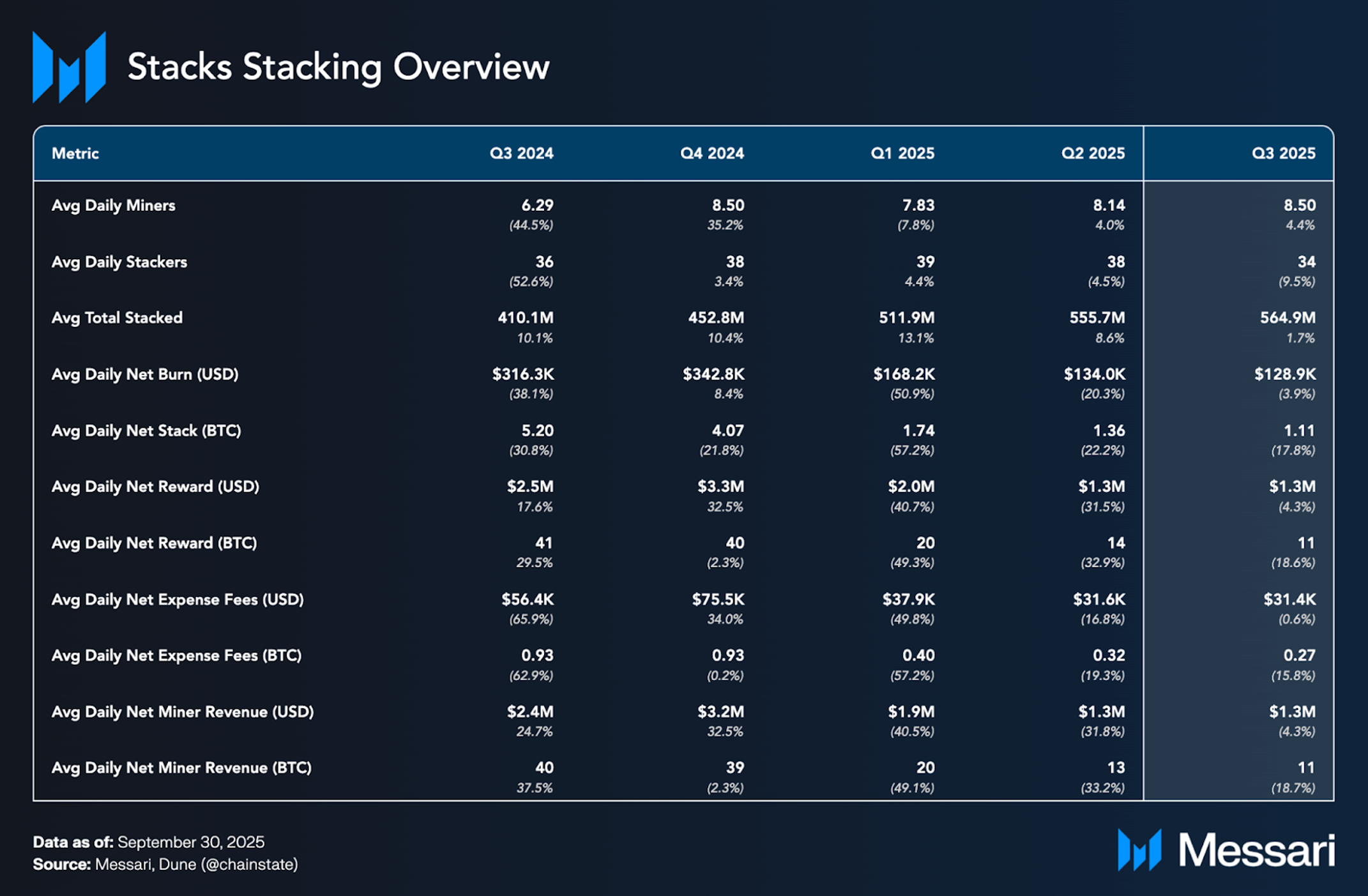The width and height of the screenshot is (1368, 896).
Task: Click the Avg Total Stacked row label
Action: point(117,318)
